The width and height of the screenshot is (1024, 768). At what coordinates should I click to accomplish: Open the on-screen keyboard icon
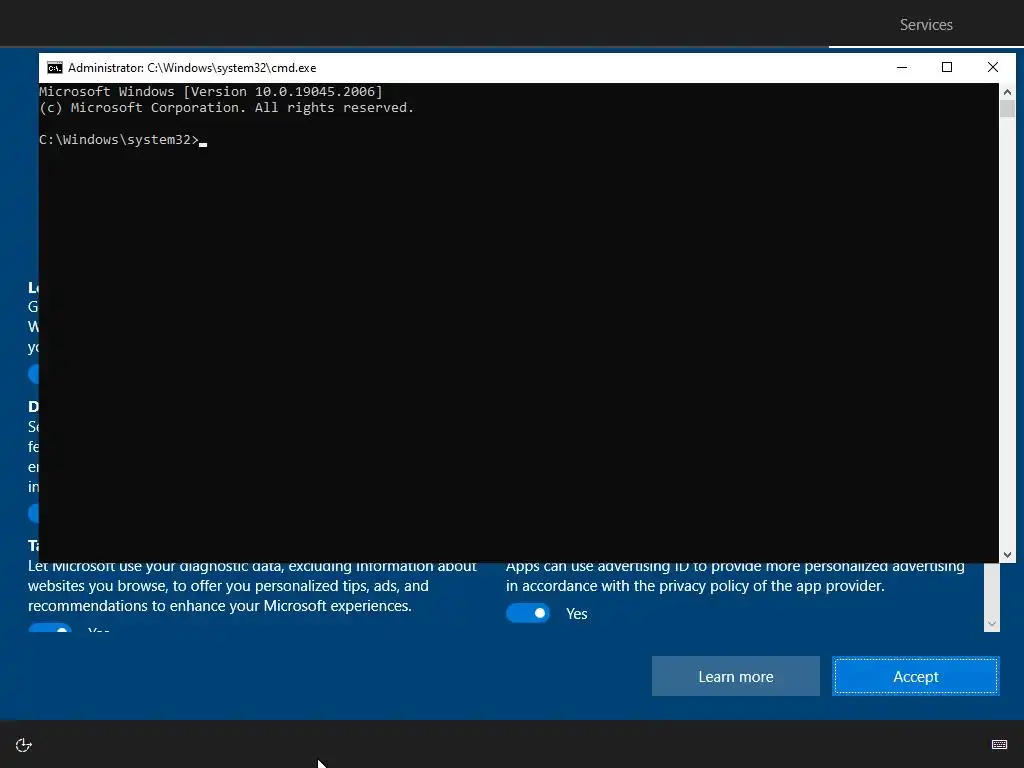click(x=999, y=744)
